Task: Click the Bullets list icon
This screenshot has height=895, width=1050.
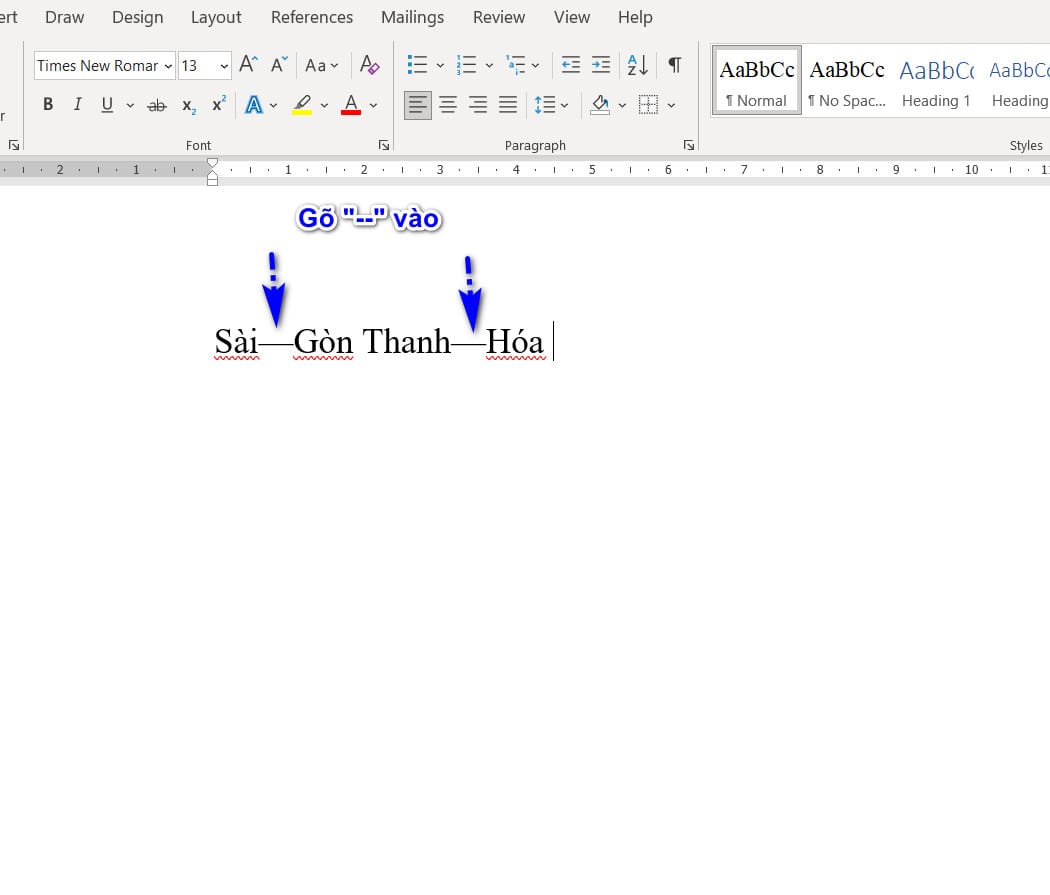Action: (418, 66)
